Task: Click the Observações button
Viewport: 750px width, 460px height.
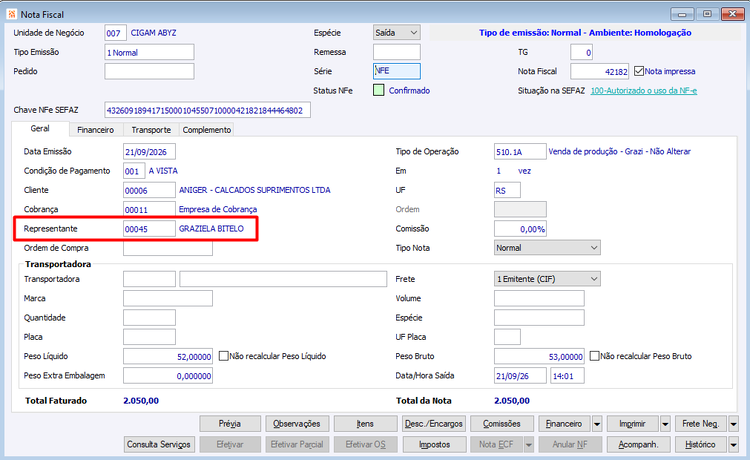Action: pos(297,424)
